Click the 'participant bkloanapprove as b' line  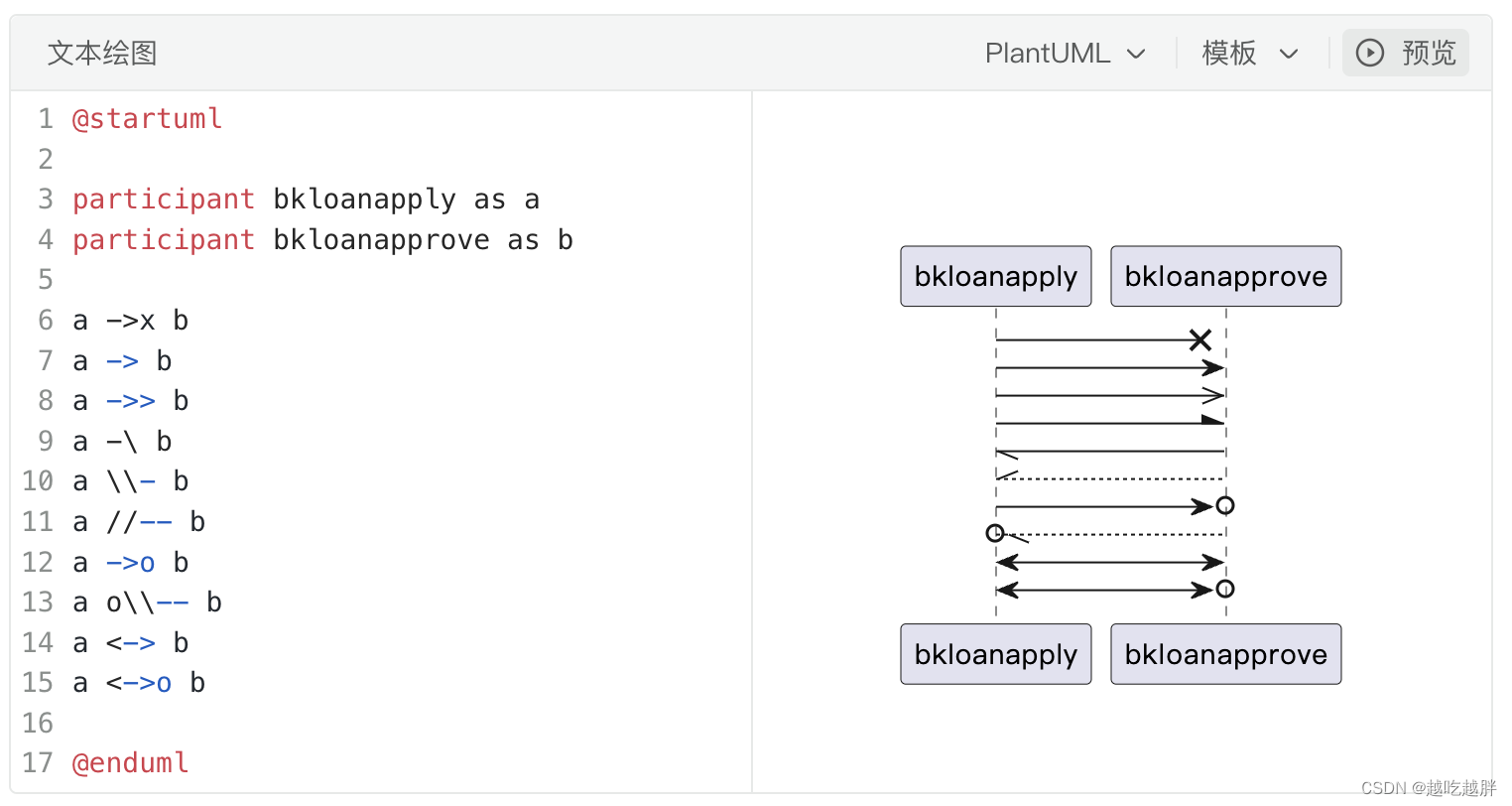click(322, 240)
